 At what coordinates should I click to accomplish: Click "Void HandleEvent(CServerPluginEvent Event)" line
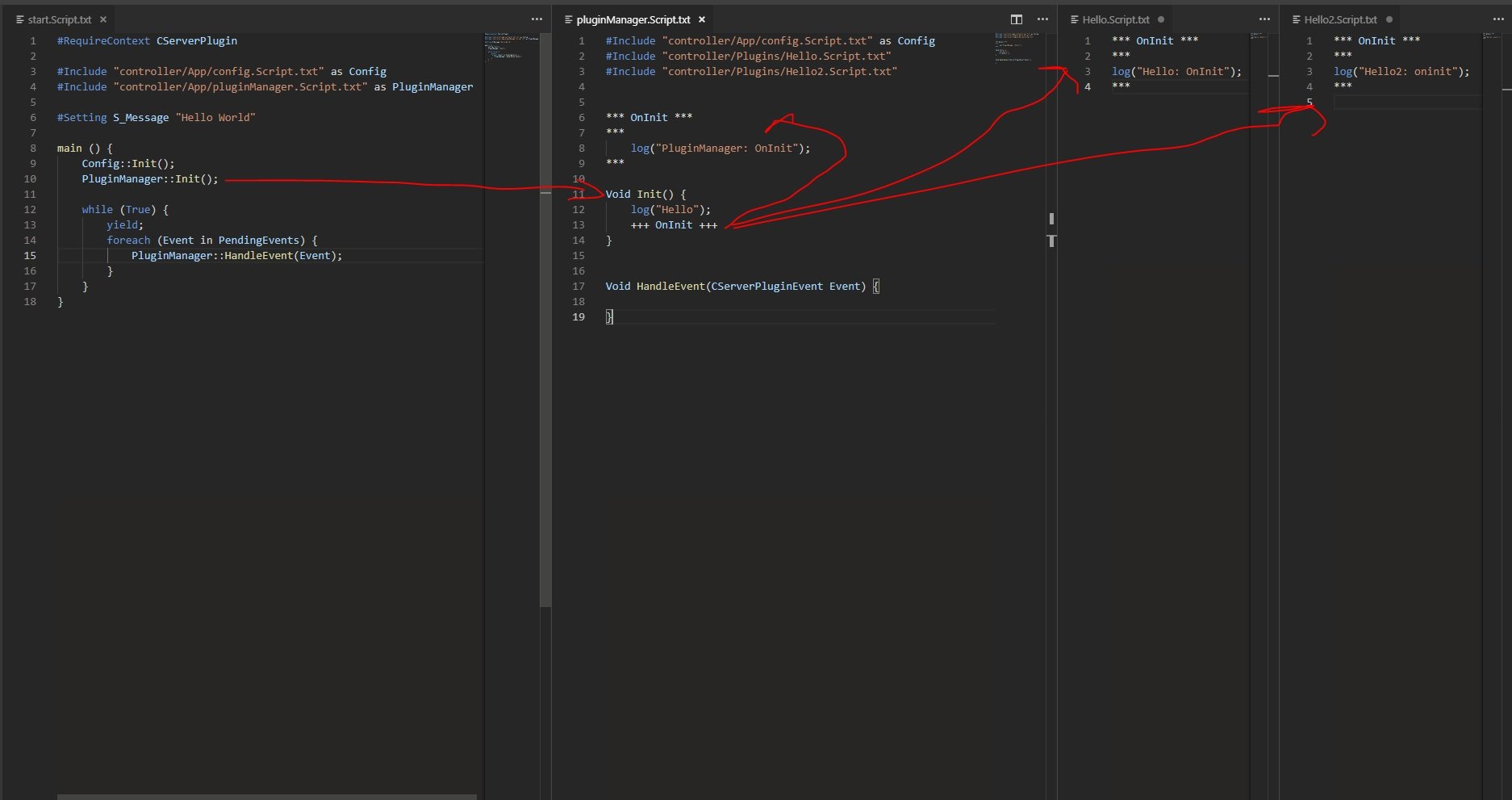[742, 286]
